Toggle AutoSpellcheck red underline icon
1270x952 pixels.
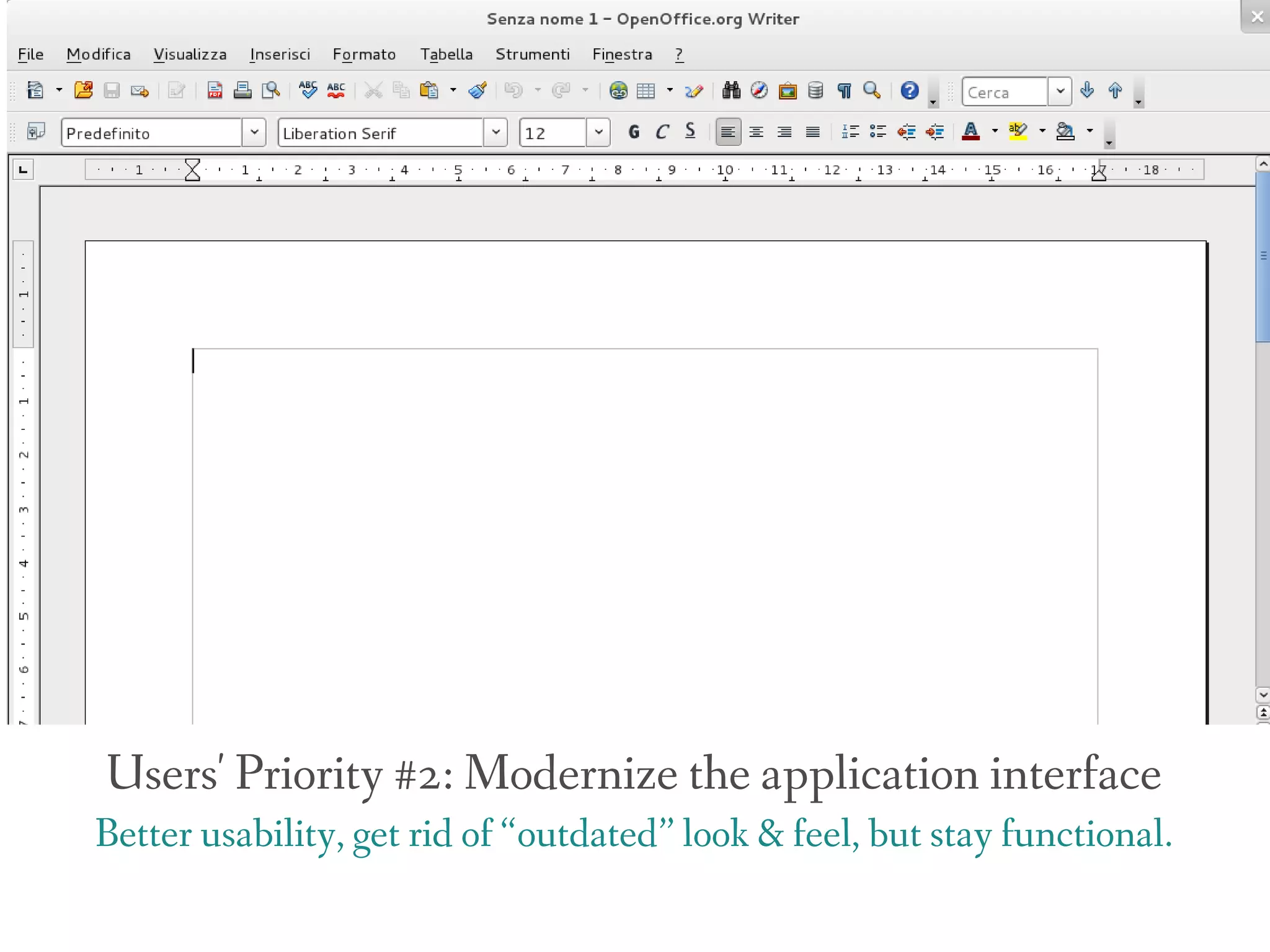coord(336,91)
